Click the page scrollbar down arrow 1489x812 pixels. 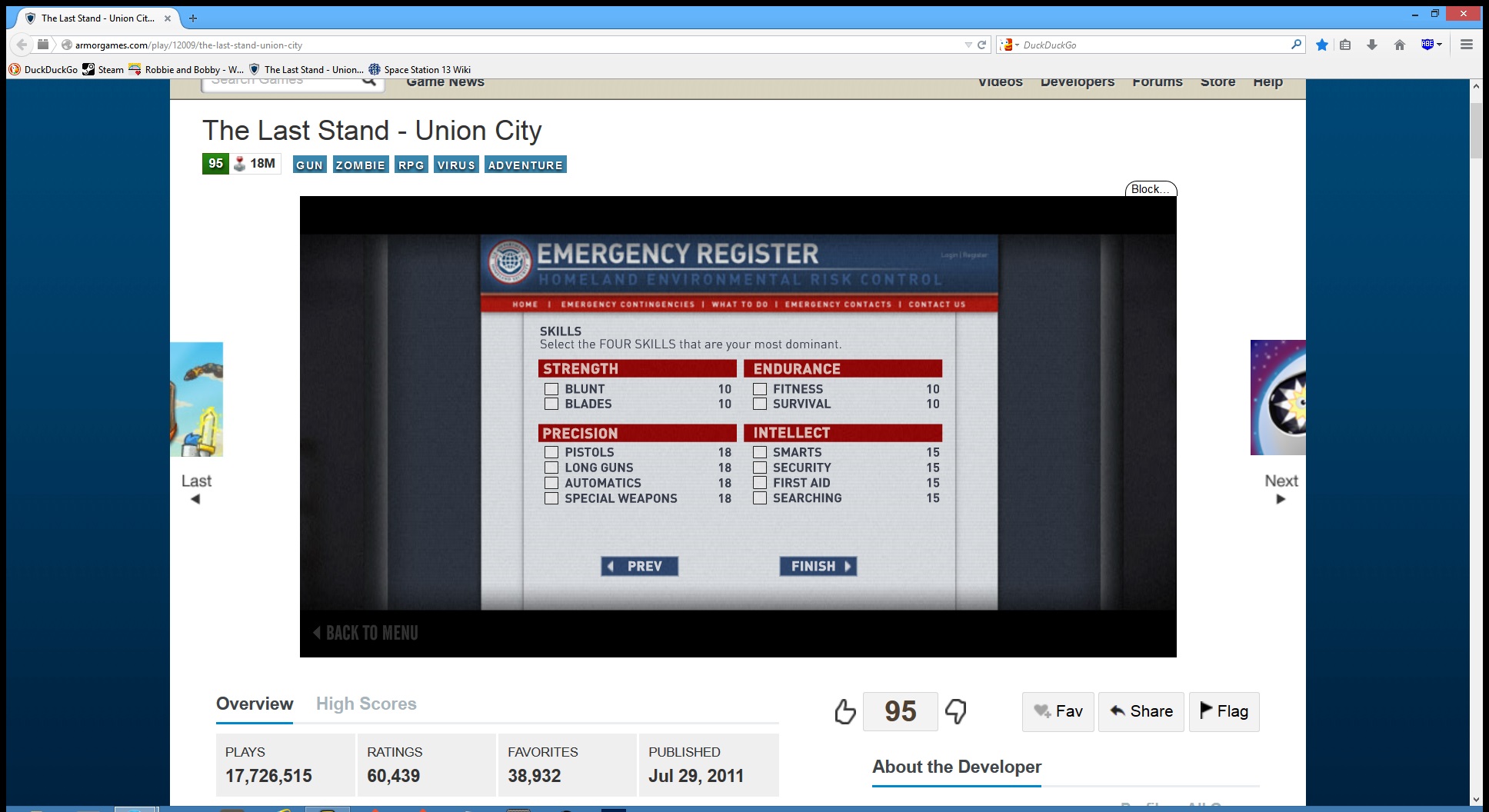click(1476, 800)
